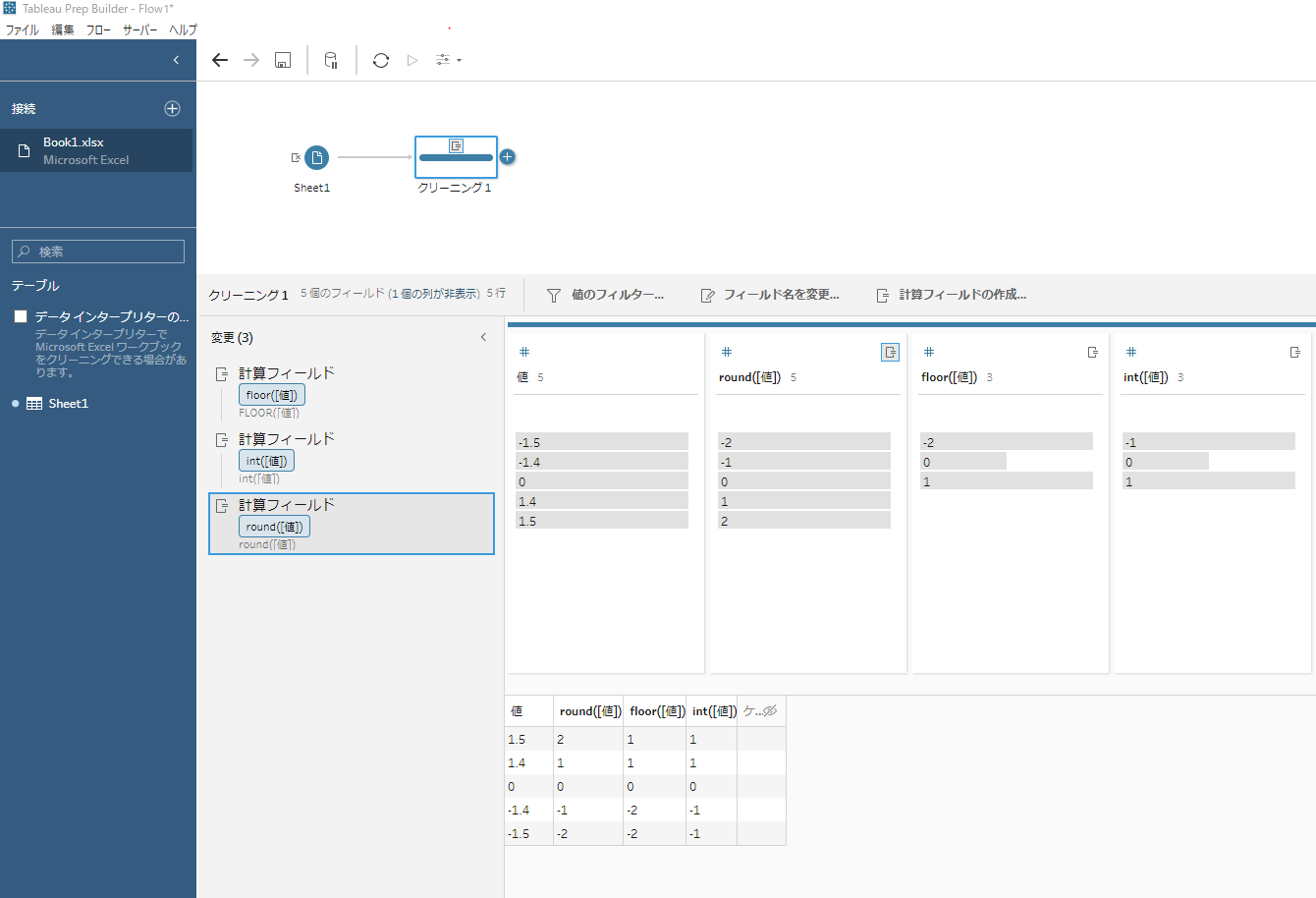Screen dimensions: 1316x898
Task: Add a new connection plus icon
Action: (x=172, y=108)
